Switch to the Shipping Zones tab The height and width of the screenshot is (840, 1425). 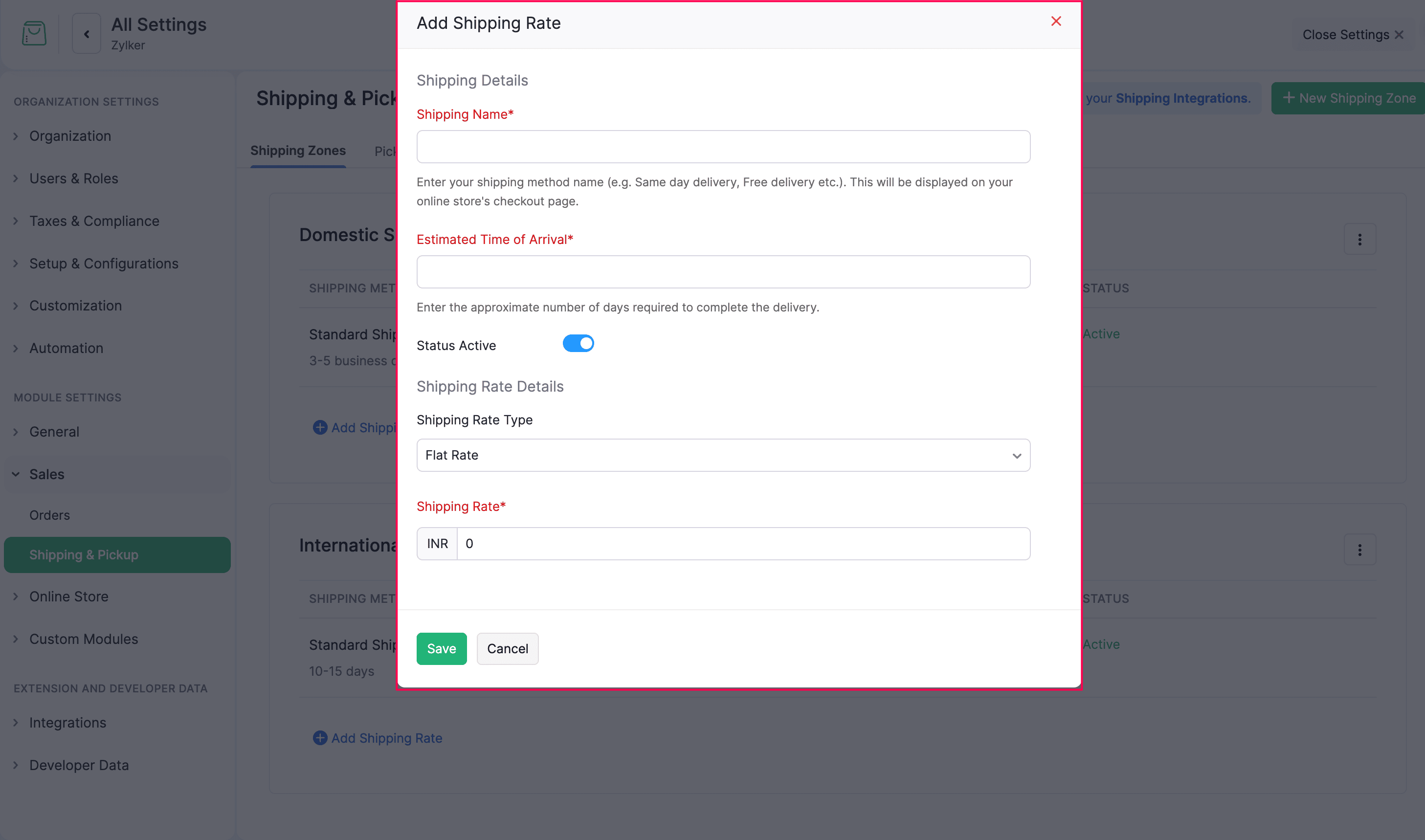pyautogui.click(x=298, y=151)
